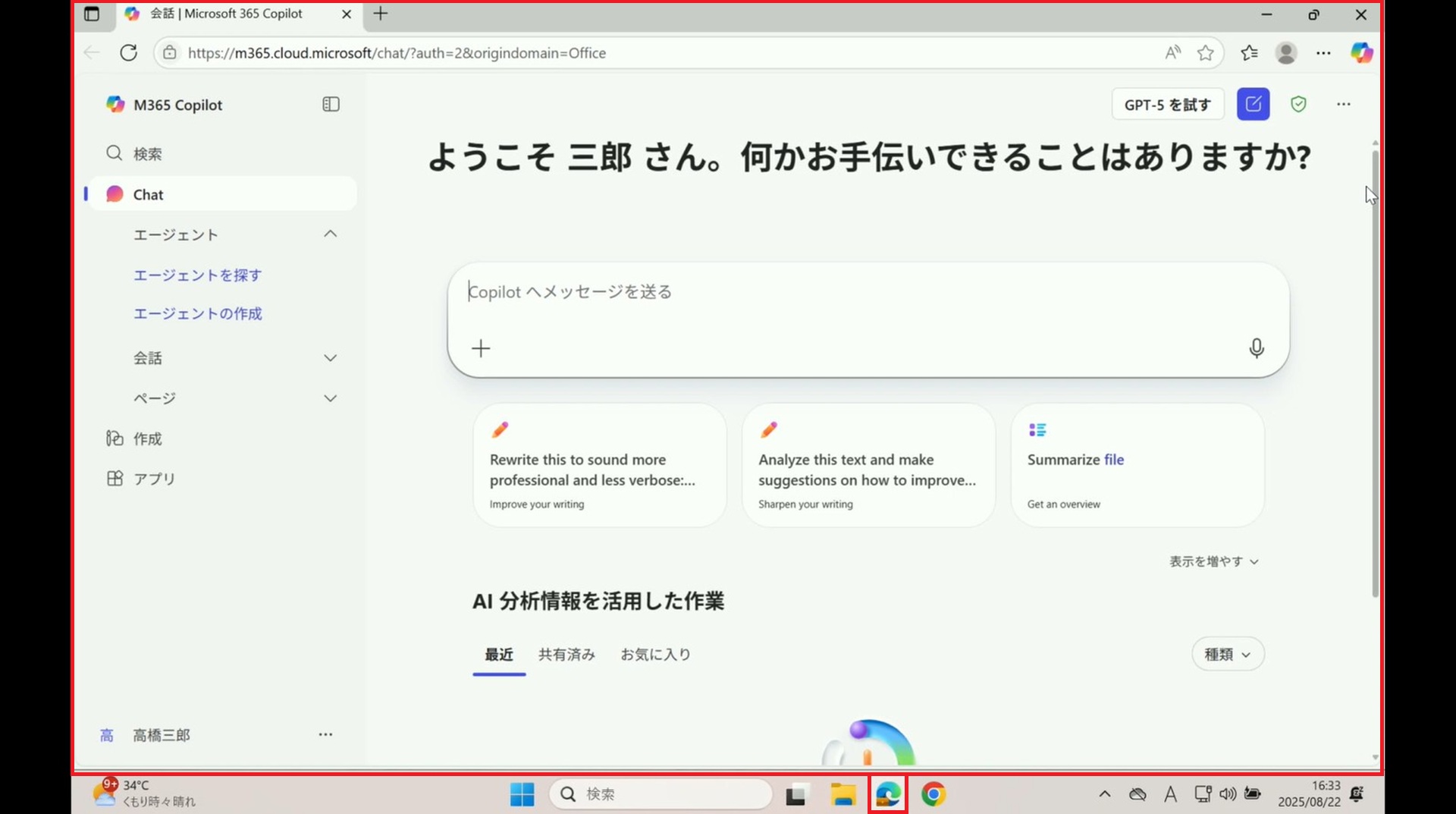The width and height of the screenshot is (1456, 814).
Task: Add page to favorites star icon
Action: click(x=1205, y=52)
